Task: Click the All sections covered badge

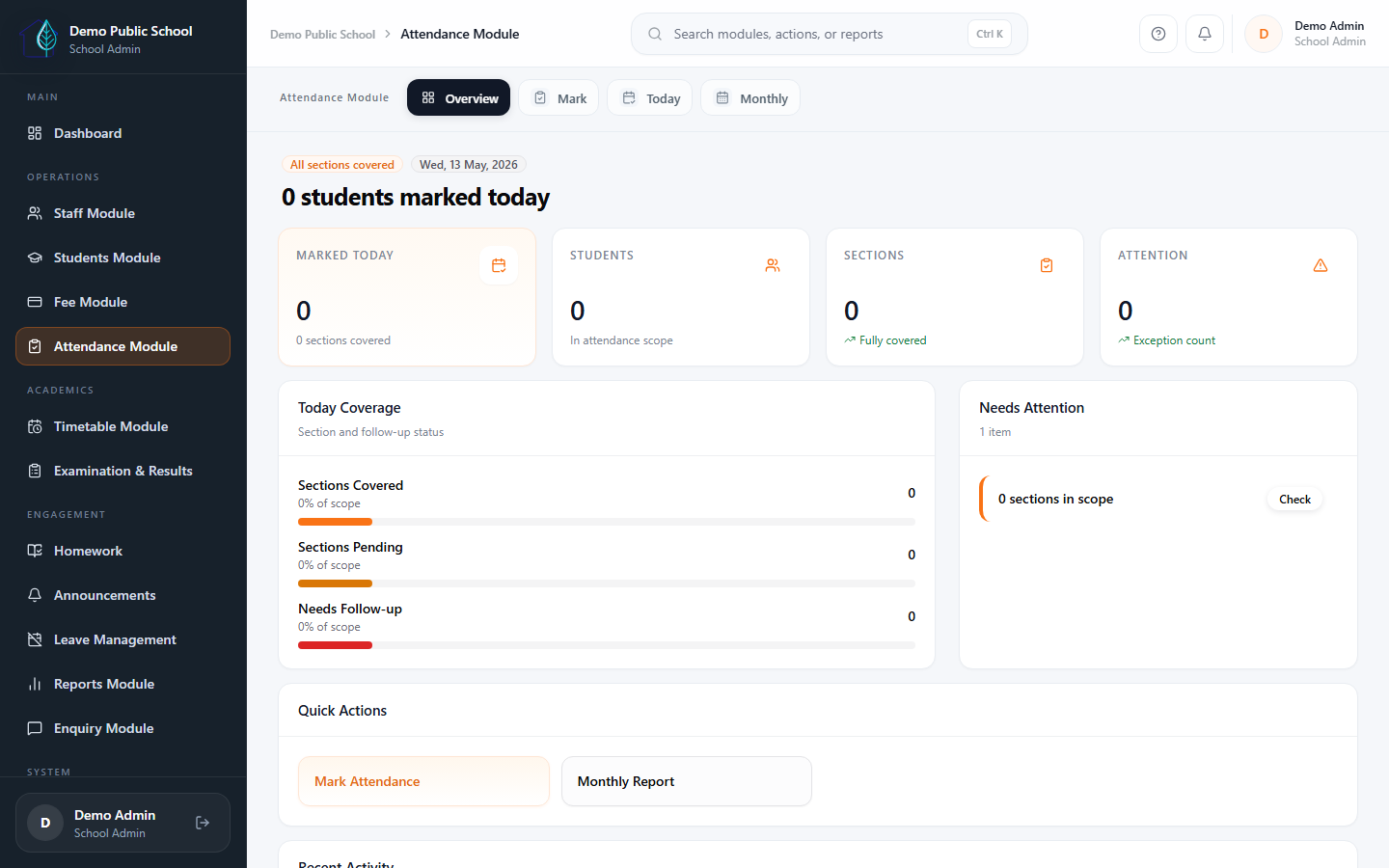Action: click(342, 165)
